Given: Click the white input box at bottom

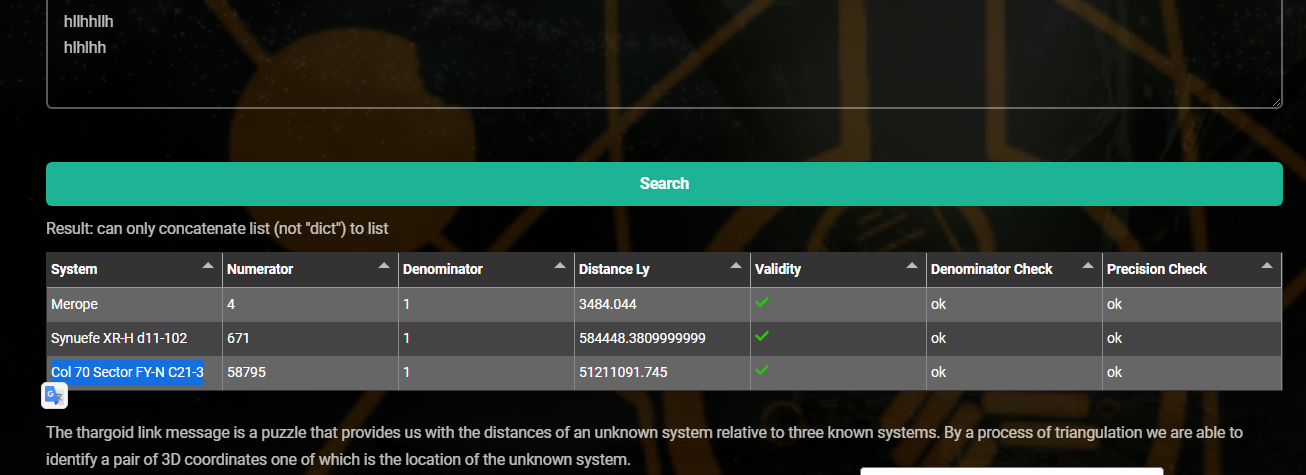Looking at the screenshot, I should point(1011,471).
